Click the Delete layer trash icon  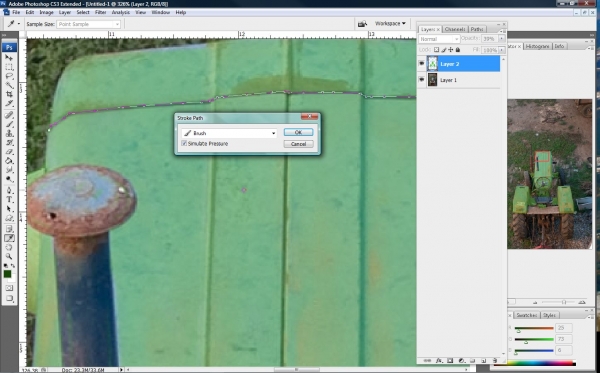click(x=495, y=360)
